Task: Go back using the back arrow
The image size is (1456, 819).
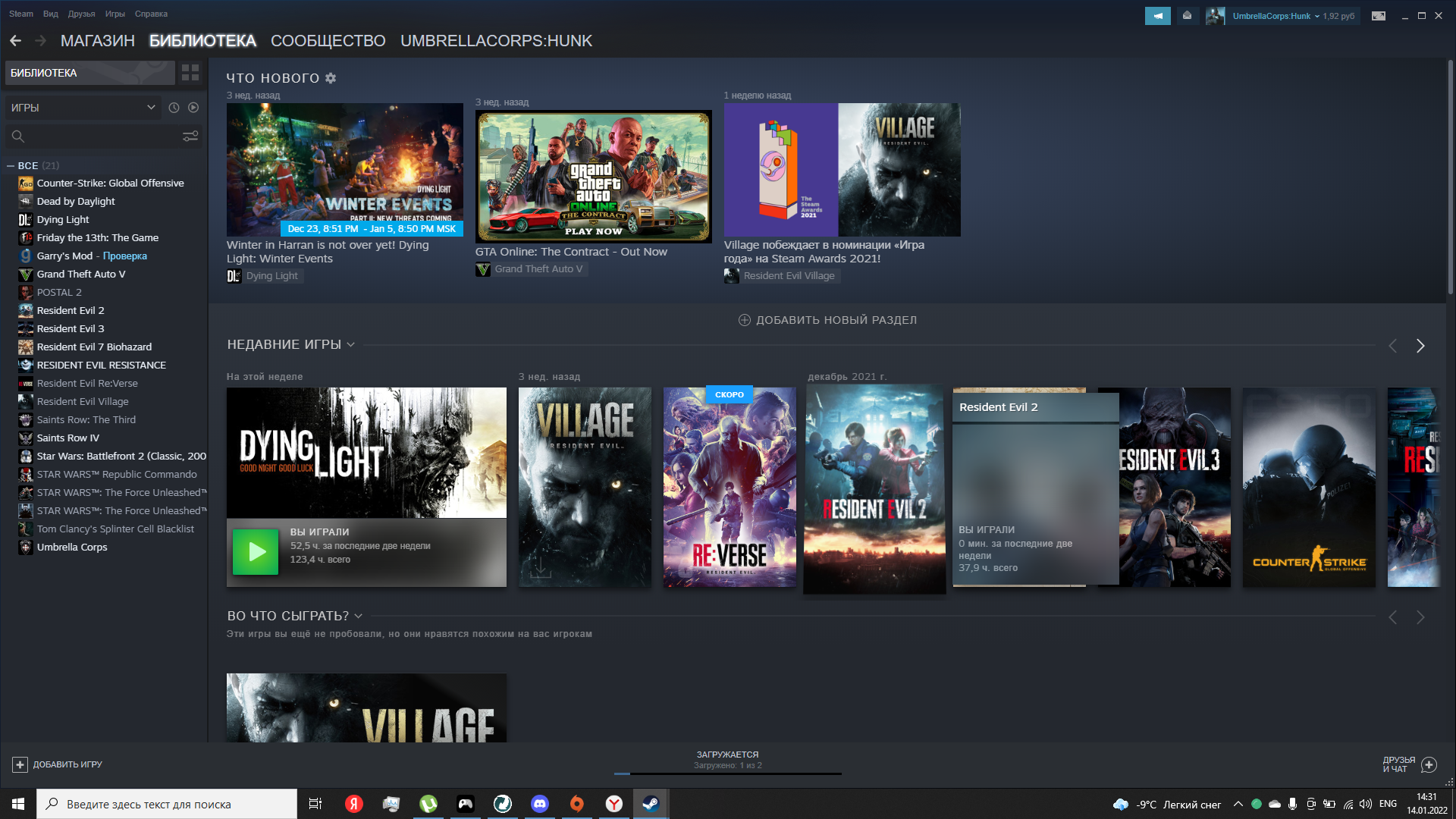Action: tap(15, 41)
